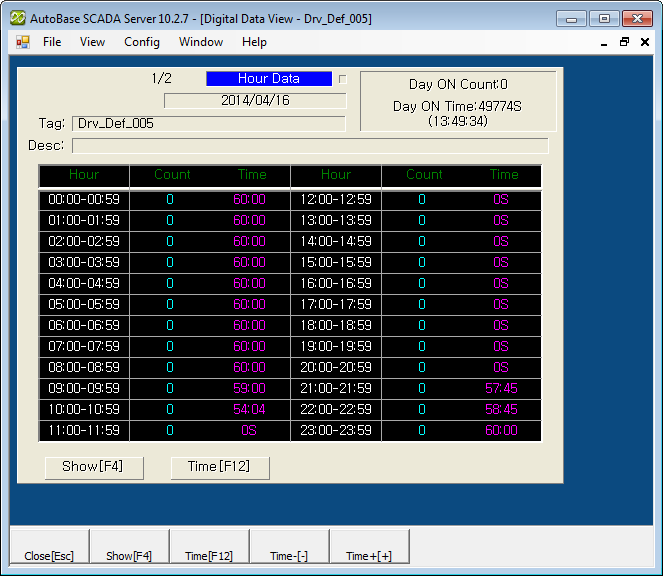Select the 04:00-04:59 hour row
Image resolution: width=663 pixels, height=576 pixels.
tap(164, 283)
